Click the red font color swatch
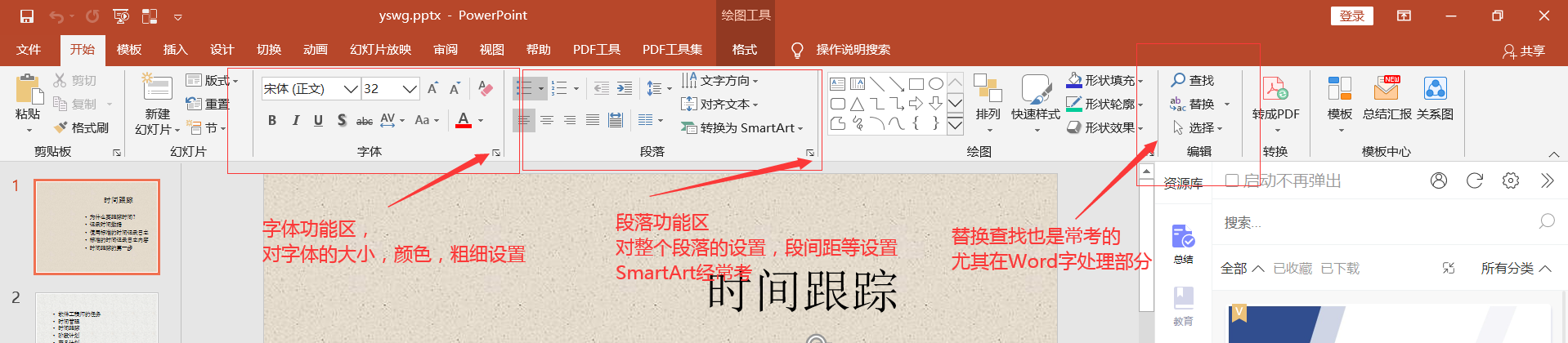The height and width of the screenshot is (343, 1568). [464, 121]
